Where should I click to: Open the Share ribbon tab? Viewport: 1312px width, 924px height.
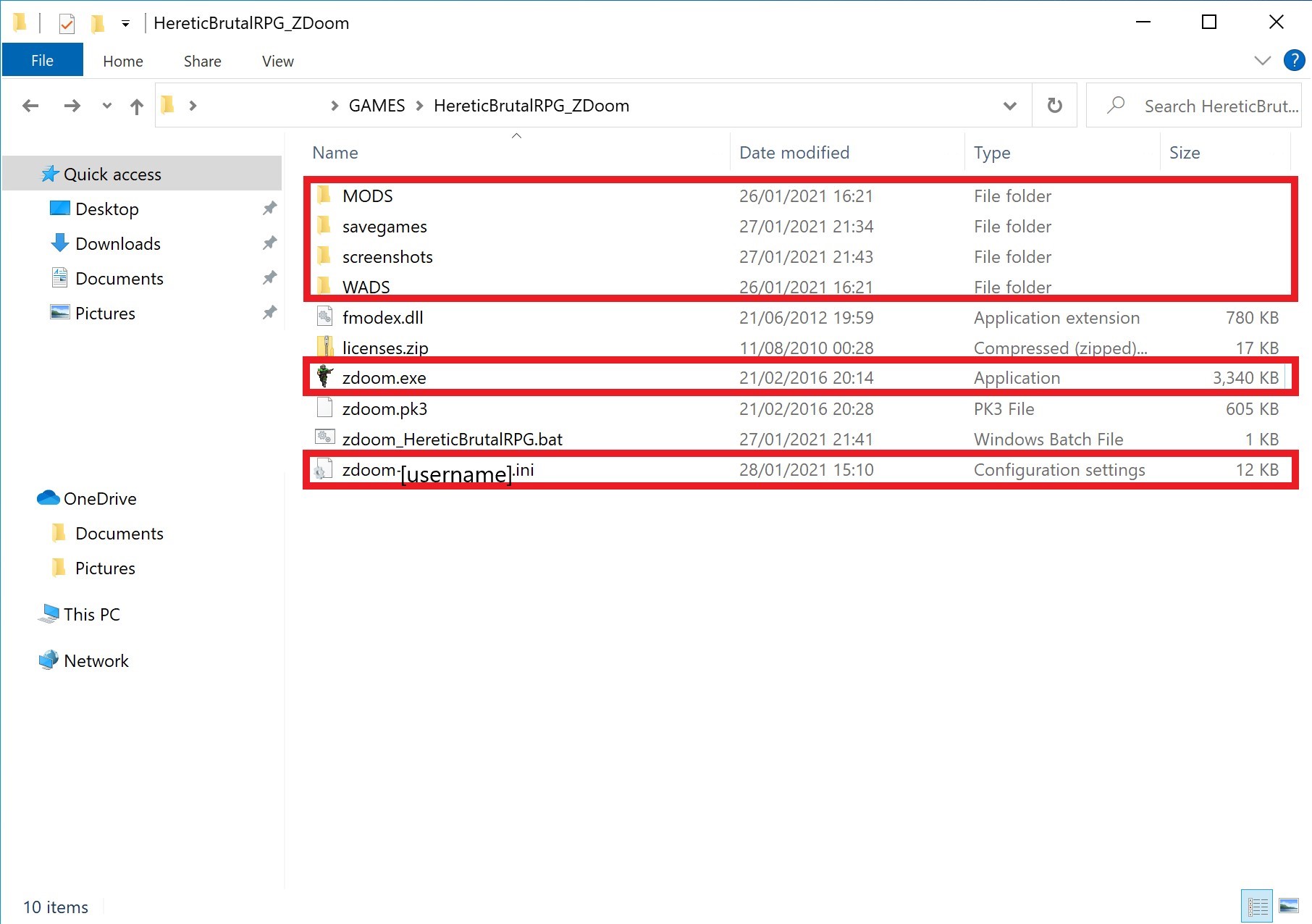[x=203, y=62]
